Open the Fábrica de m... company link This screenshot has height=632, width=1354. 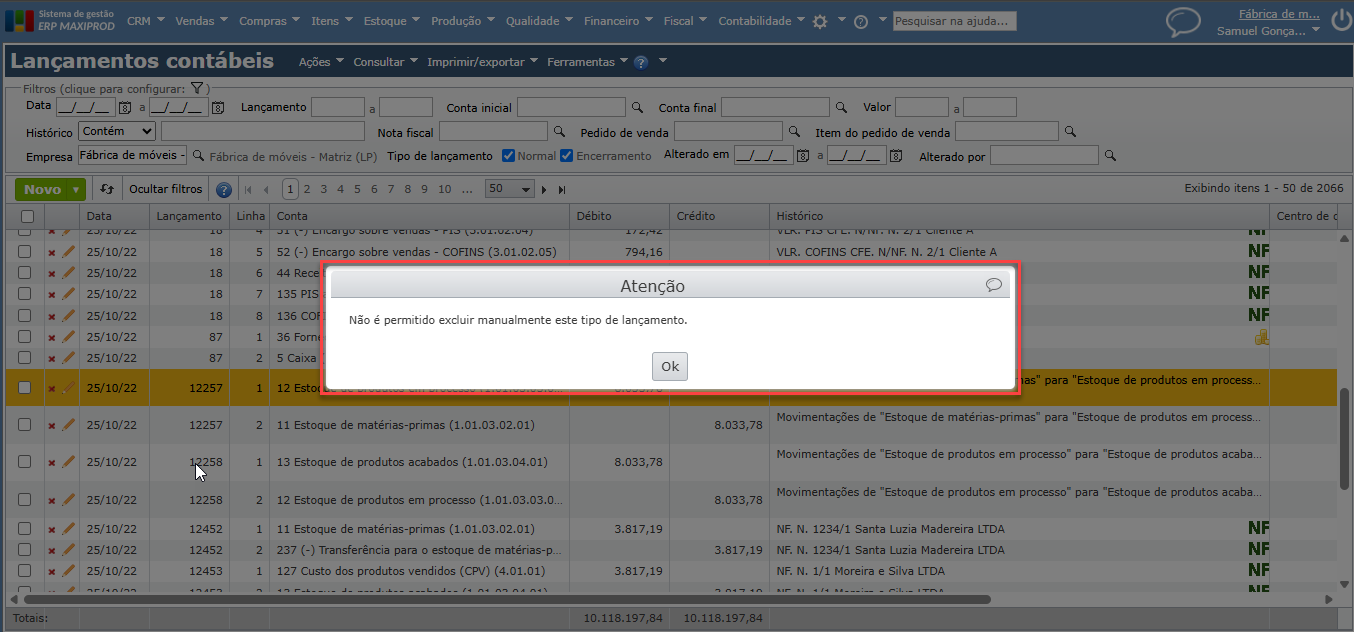pyautogui.click(x=1277, y=14)
